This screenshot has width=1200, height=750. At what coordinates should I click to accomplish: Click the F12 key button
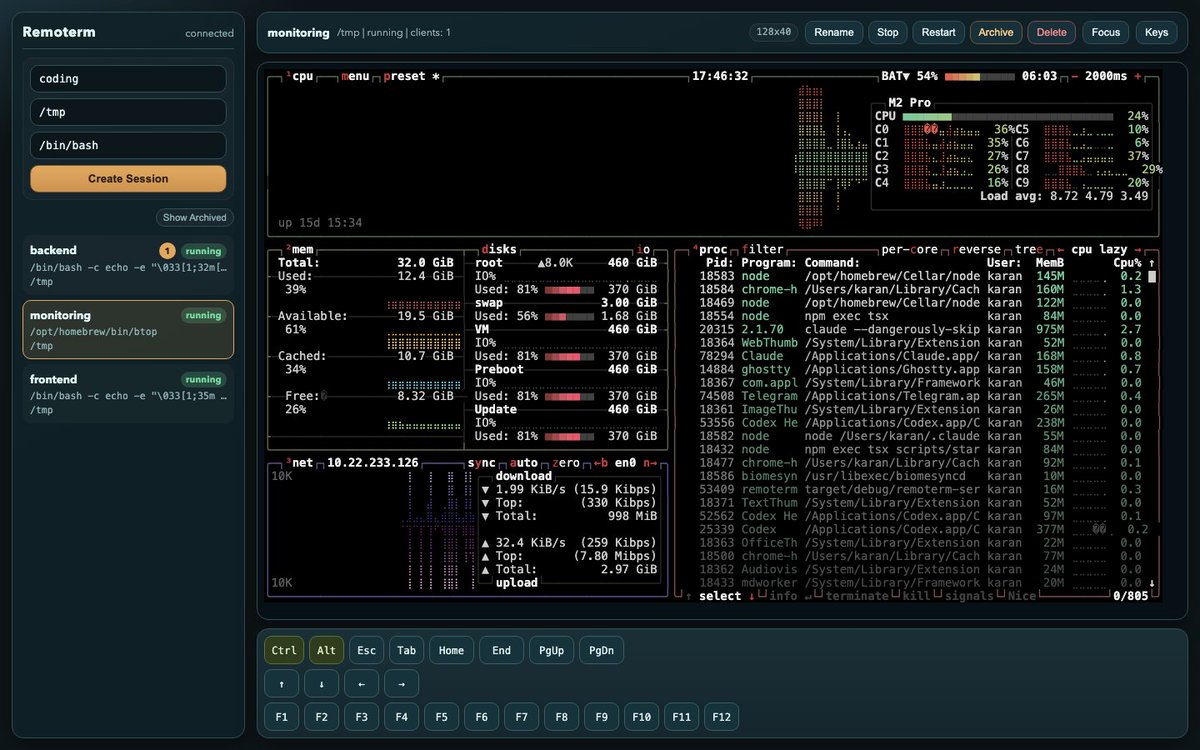click(724, 717)
